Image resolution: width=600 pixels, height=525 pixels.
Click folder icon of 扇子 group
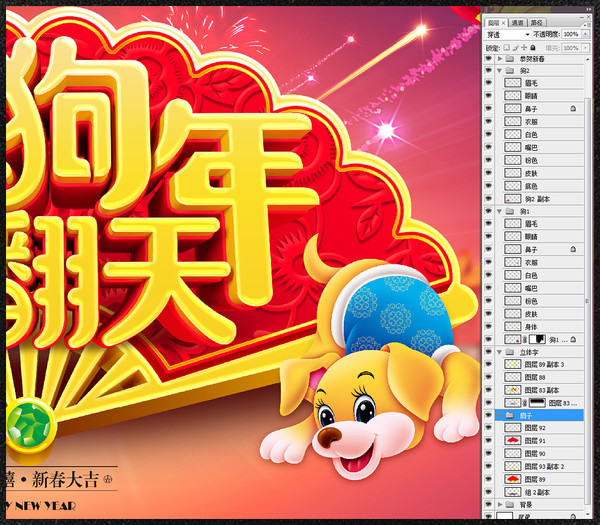(x=509, y=415)
